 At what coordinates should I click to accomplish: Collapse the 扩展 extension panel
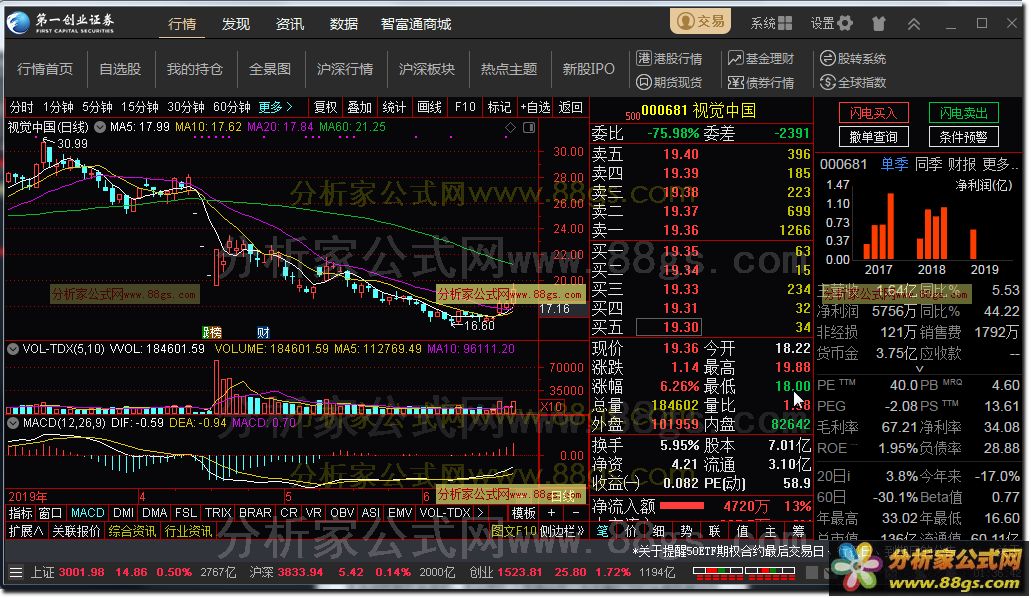(x=26, y=531)
